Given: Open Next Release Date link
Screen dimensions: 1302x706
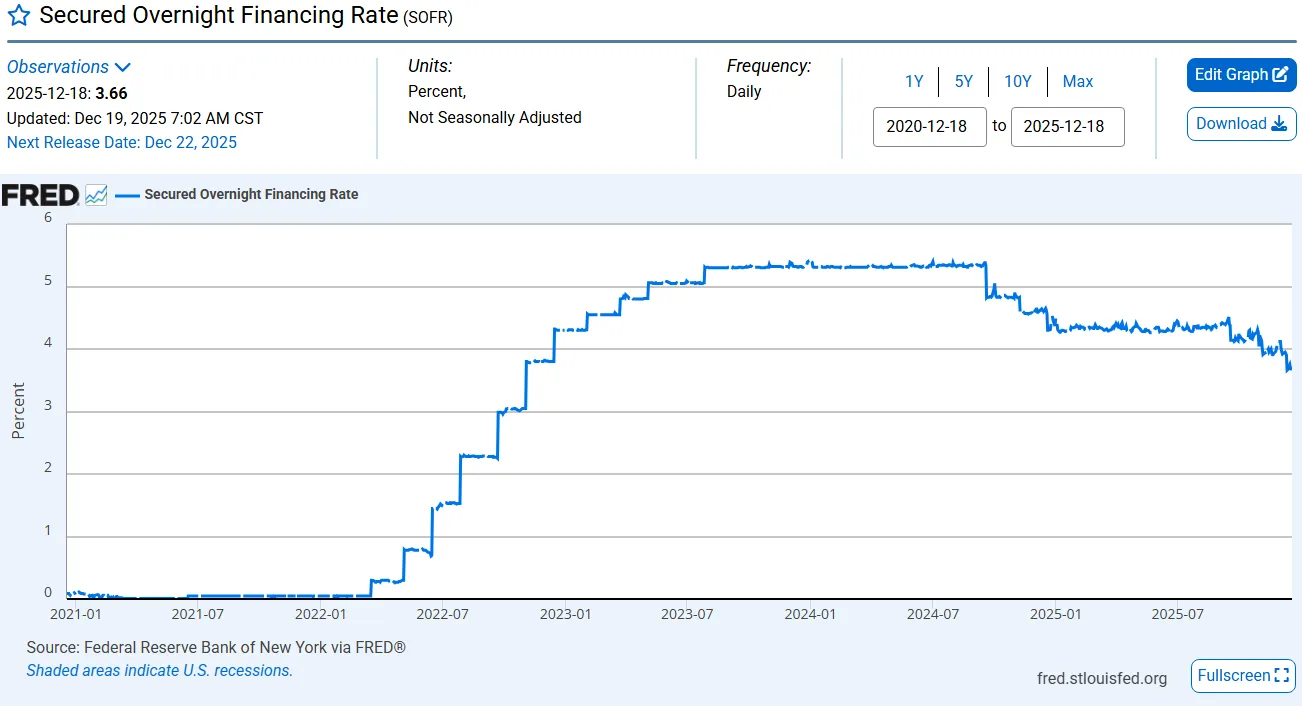Looking at the screenshot, I should (122, 142).
